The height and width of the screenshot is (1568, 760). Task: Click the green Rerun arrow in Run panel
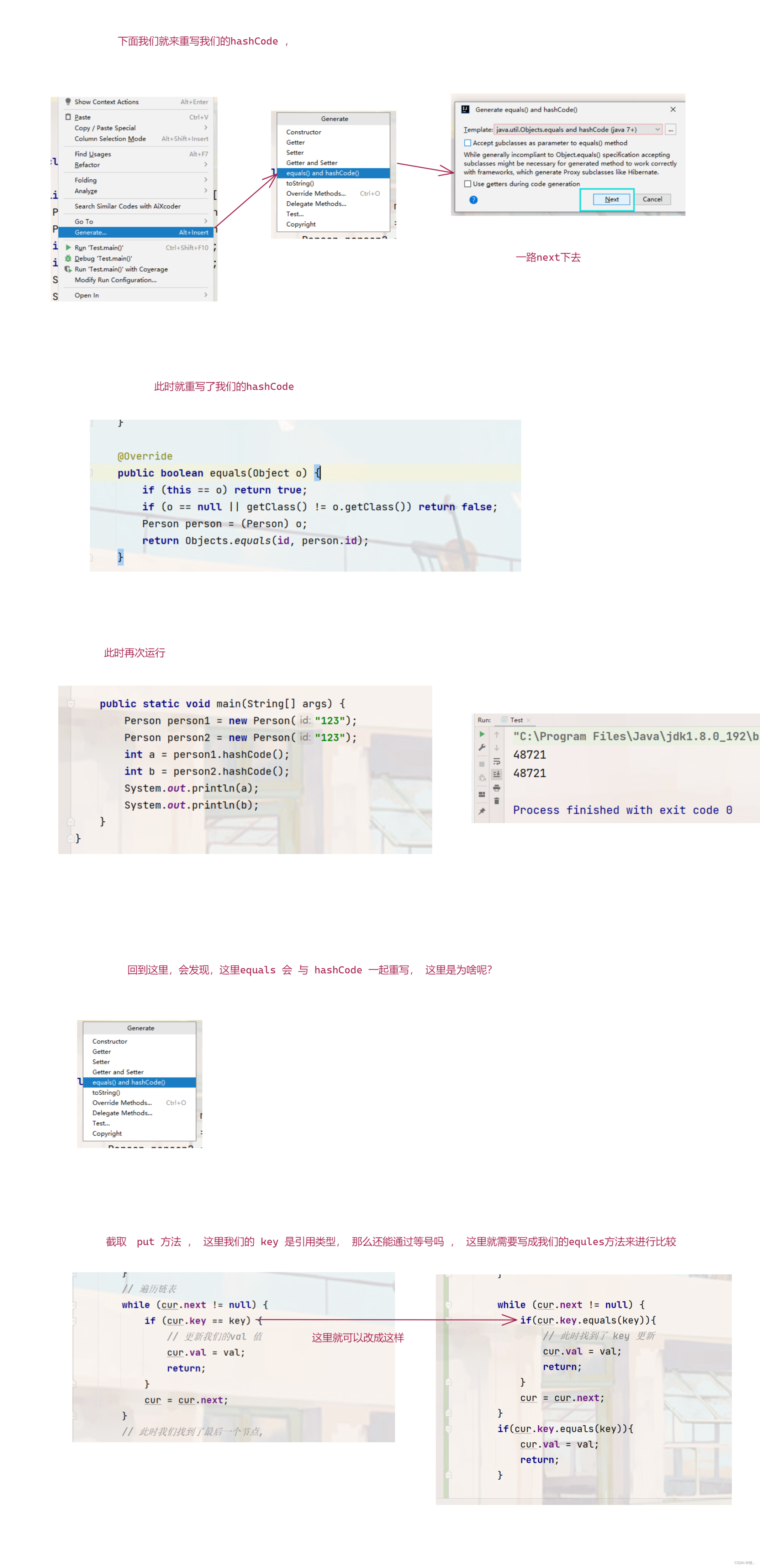coord(482,734)
